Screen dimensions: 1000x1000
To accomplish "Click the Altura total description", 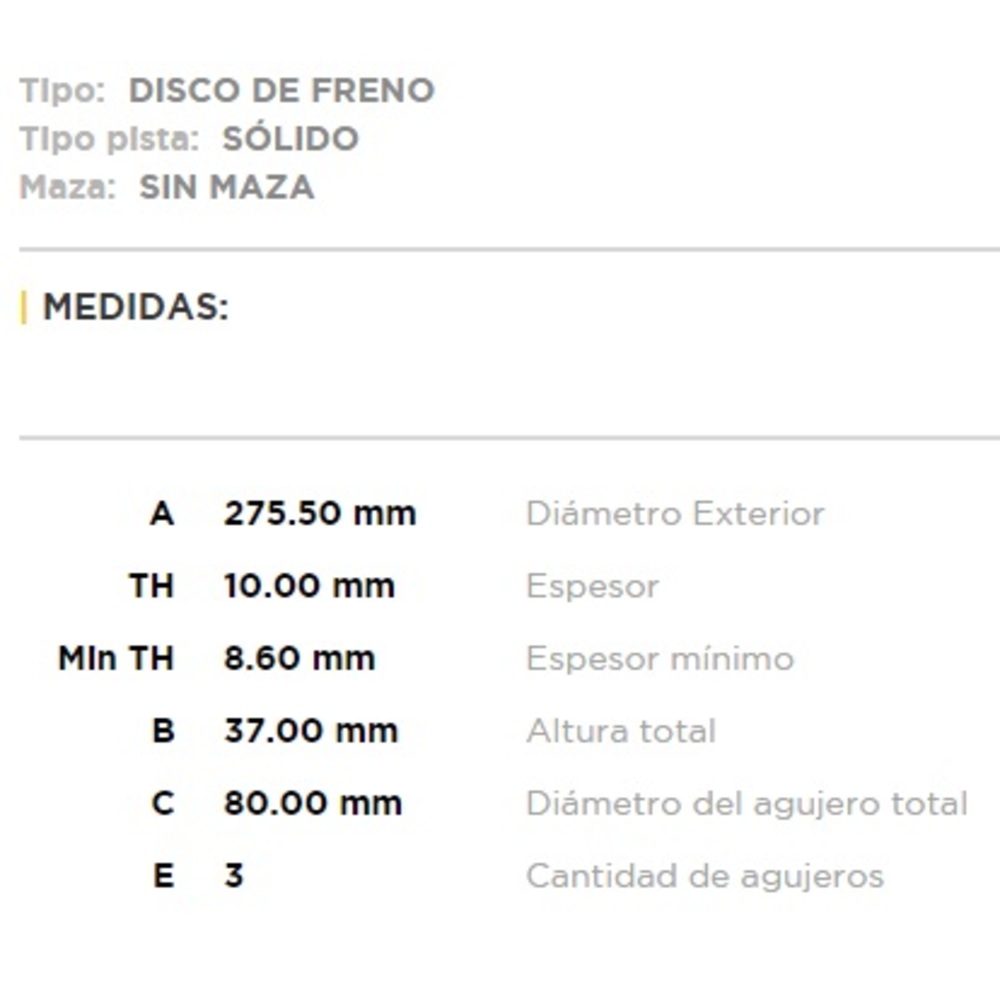I will 621,731.
